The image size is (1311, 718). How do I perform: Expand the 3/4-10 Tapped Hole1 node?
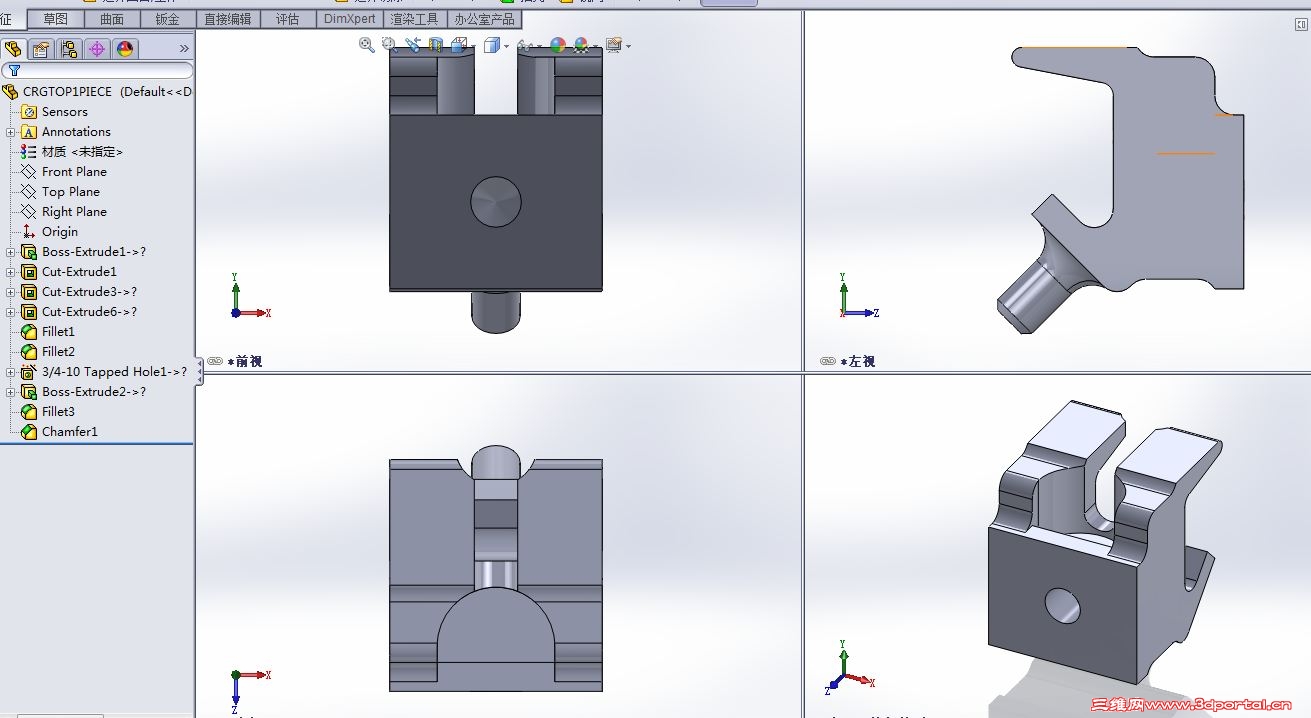coord(11,372)
